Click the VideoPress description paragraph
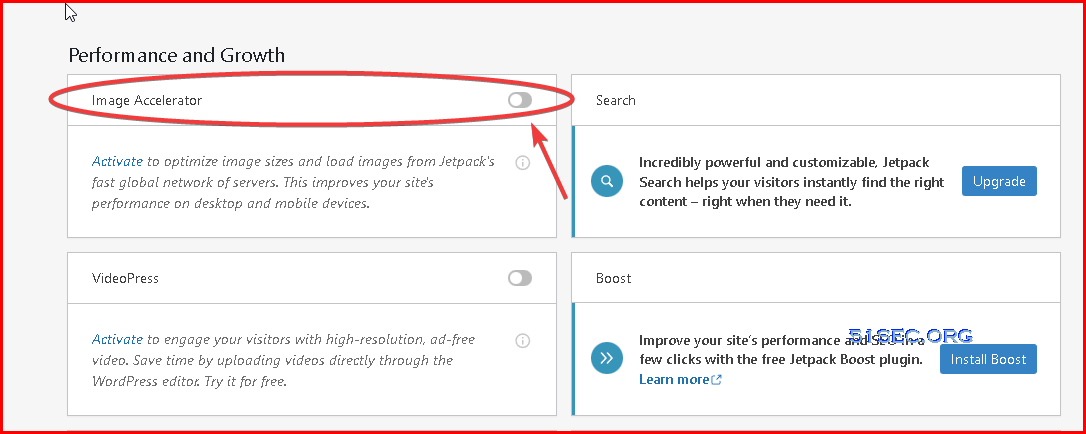The height and width of the screenshot is (434, 1086). [283, 361]
